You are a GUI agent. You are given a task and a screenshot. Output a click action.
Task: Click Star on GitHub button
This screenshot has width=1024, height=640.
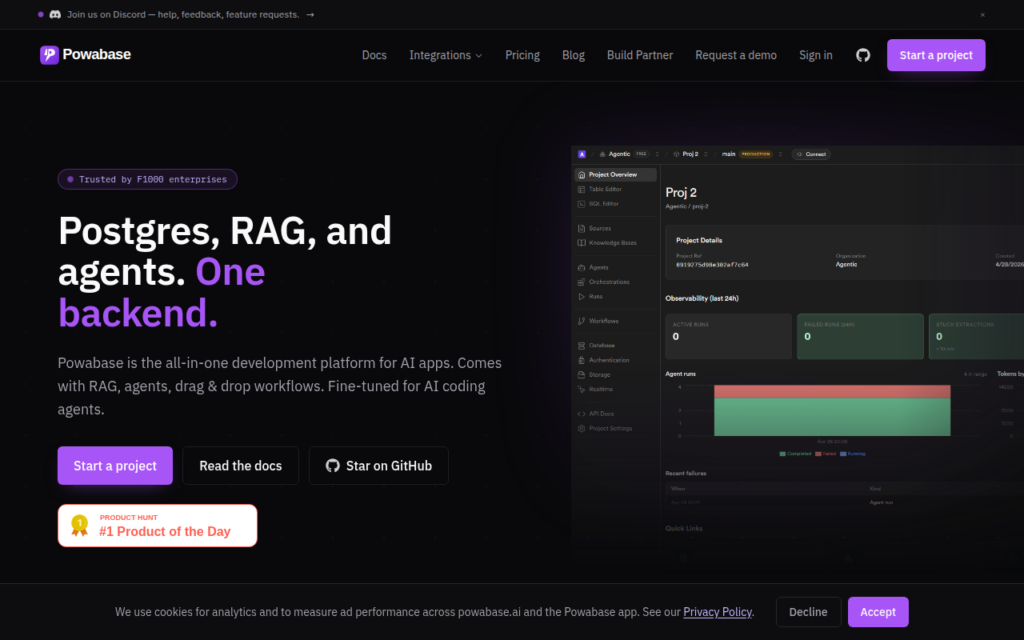(x=379, y=466)
